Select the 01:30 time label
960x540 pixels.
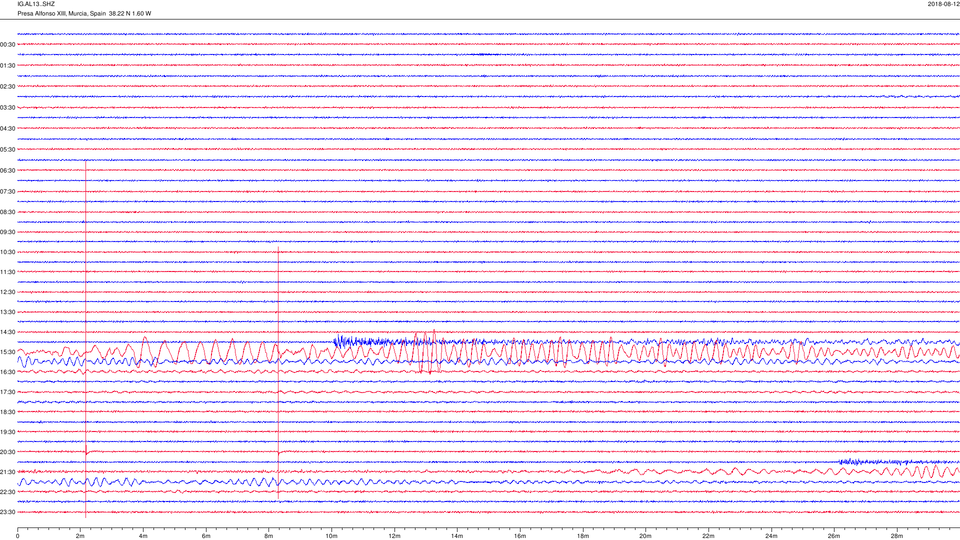pos(8,66)
